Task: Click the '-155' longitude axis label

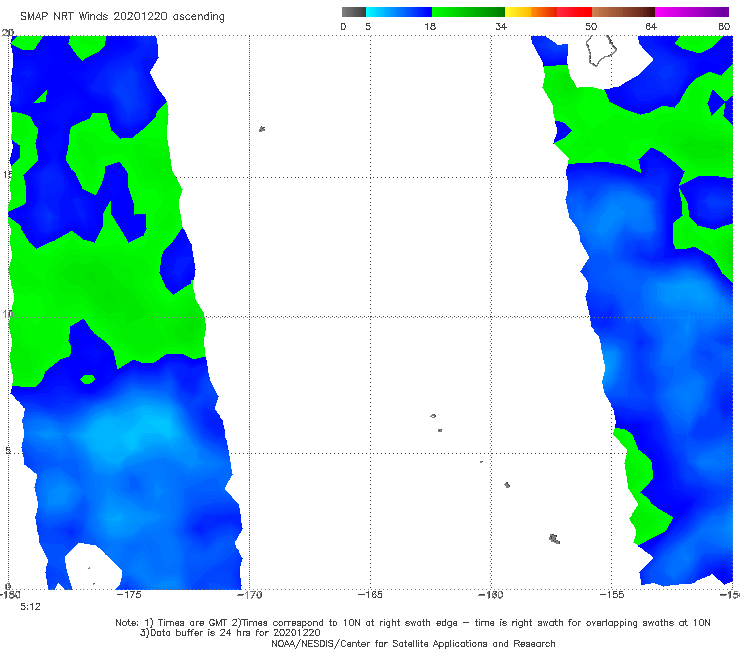Action: tap(612, 595)
